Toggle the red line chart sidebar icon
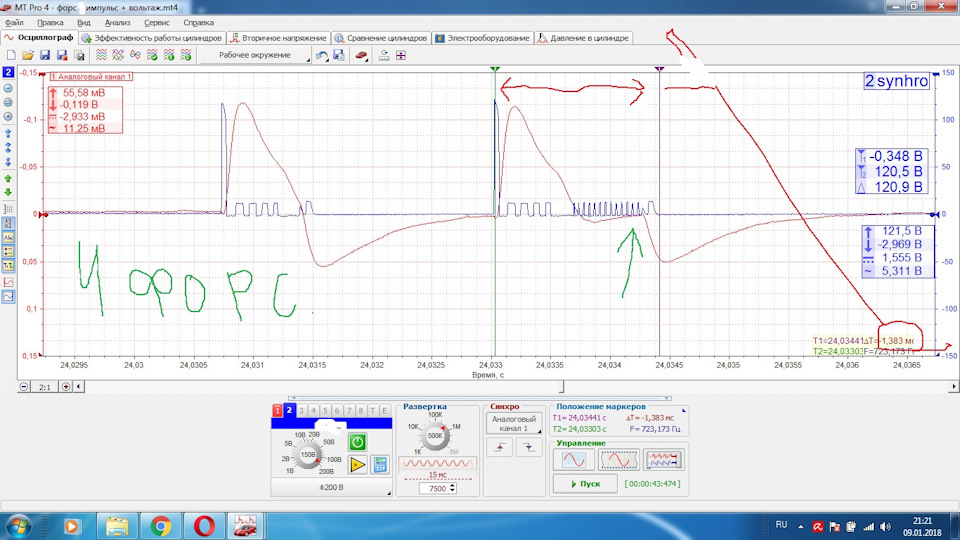The image size is (960, 540). pos(8,282)
